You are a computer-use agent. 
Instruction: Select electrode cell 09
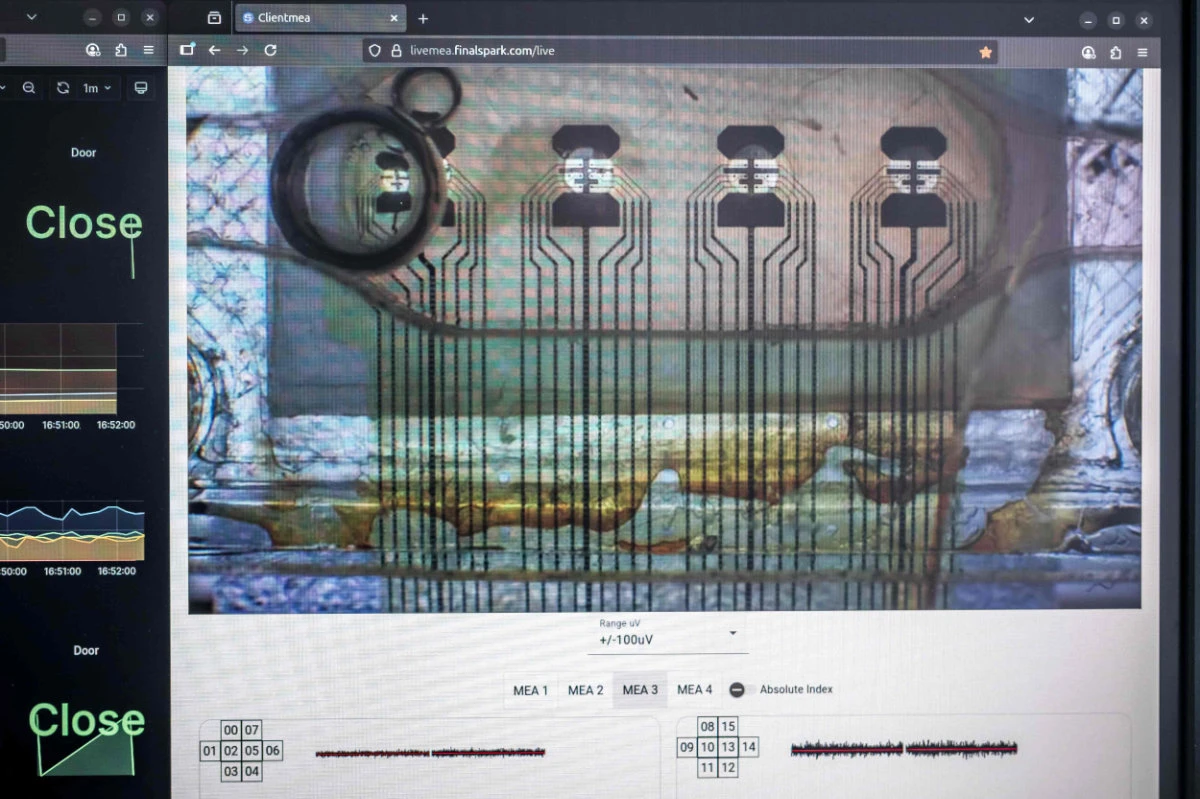click(x=687, y=747)
